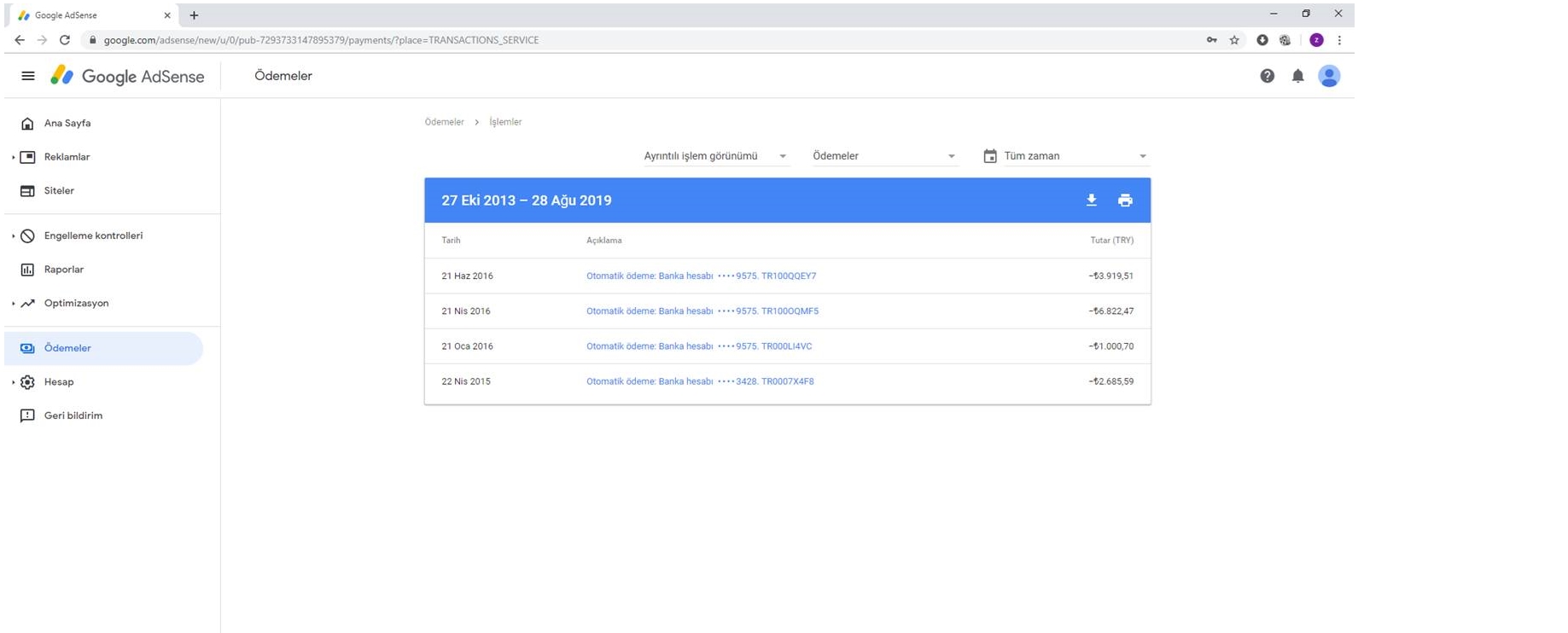Viewport: 1568px width, 633px height.
Task: Go back to the previous page
Action: (x=20, y=40)
